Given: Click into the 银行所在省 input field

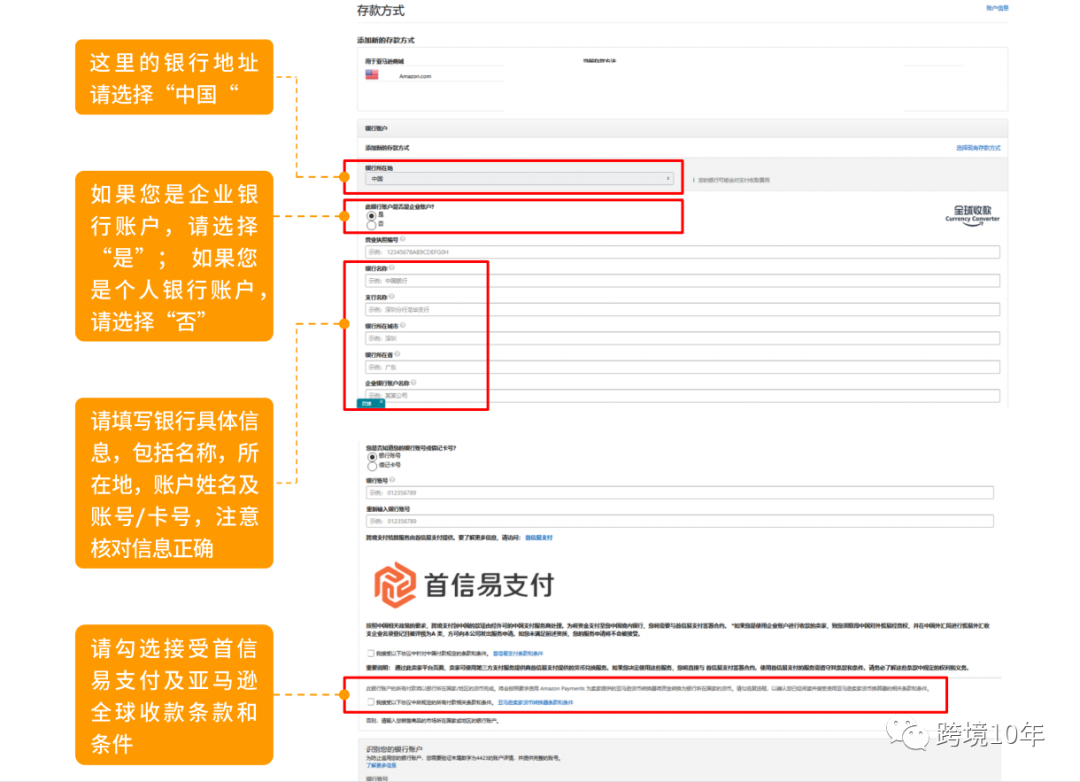Looking at the screenshot, I should tap(682, 367).
